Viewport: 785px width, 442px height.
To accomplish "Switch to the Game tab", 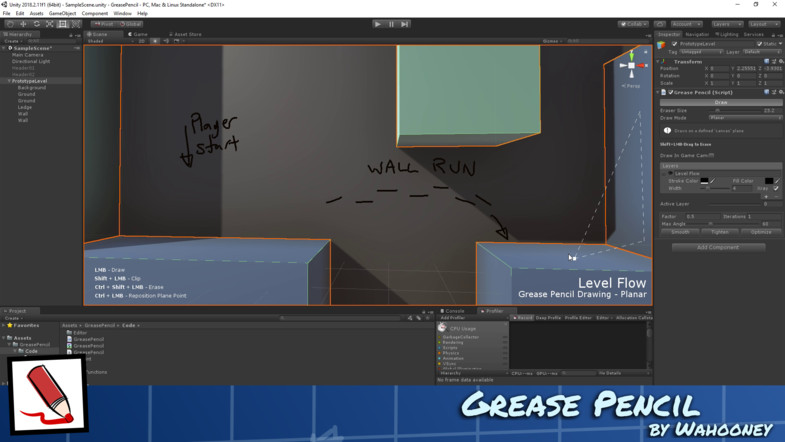I will tap(138, 34).
